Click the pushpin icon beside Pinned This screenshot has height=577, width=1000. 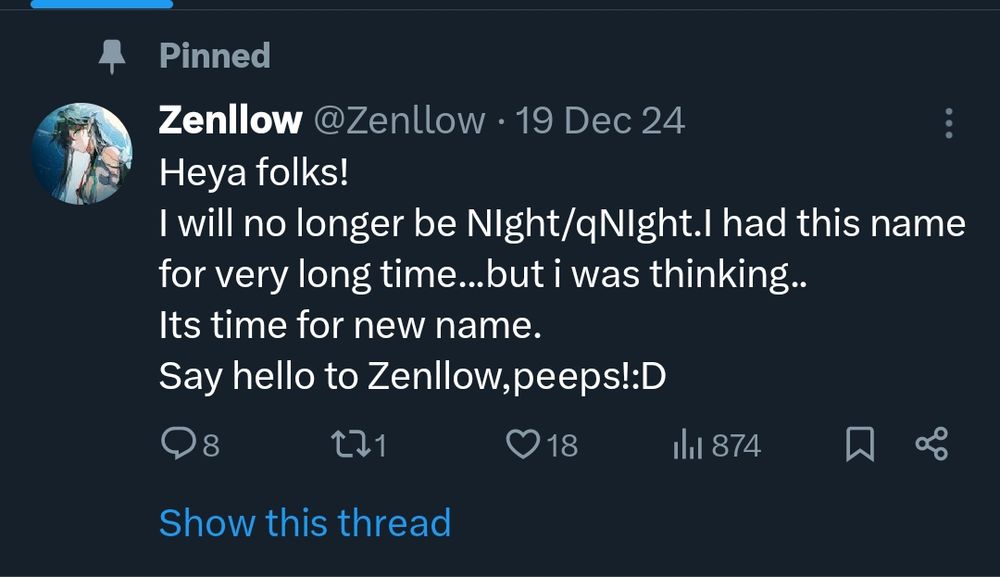point(111,57)
